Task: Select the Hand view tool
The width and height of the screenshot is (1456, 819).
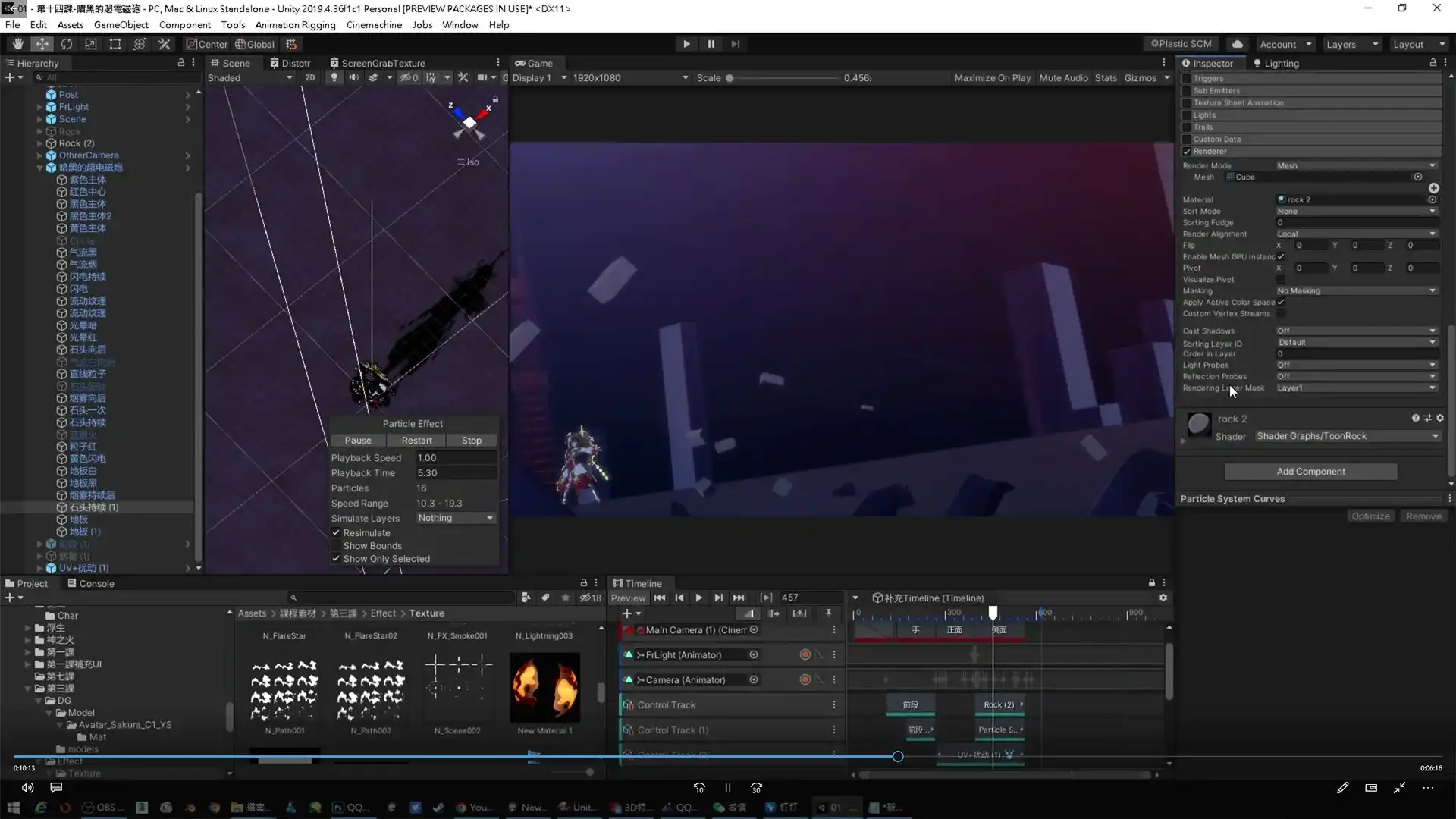Action: click(17, 43)
